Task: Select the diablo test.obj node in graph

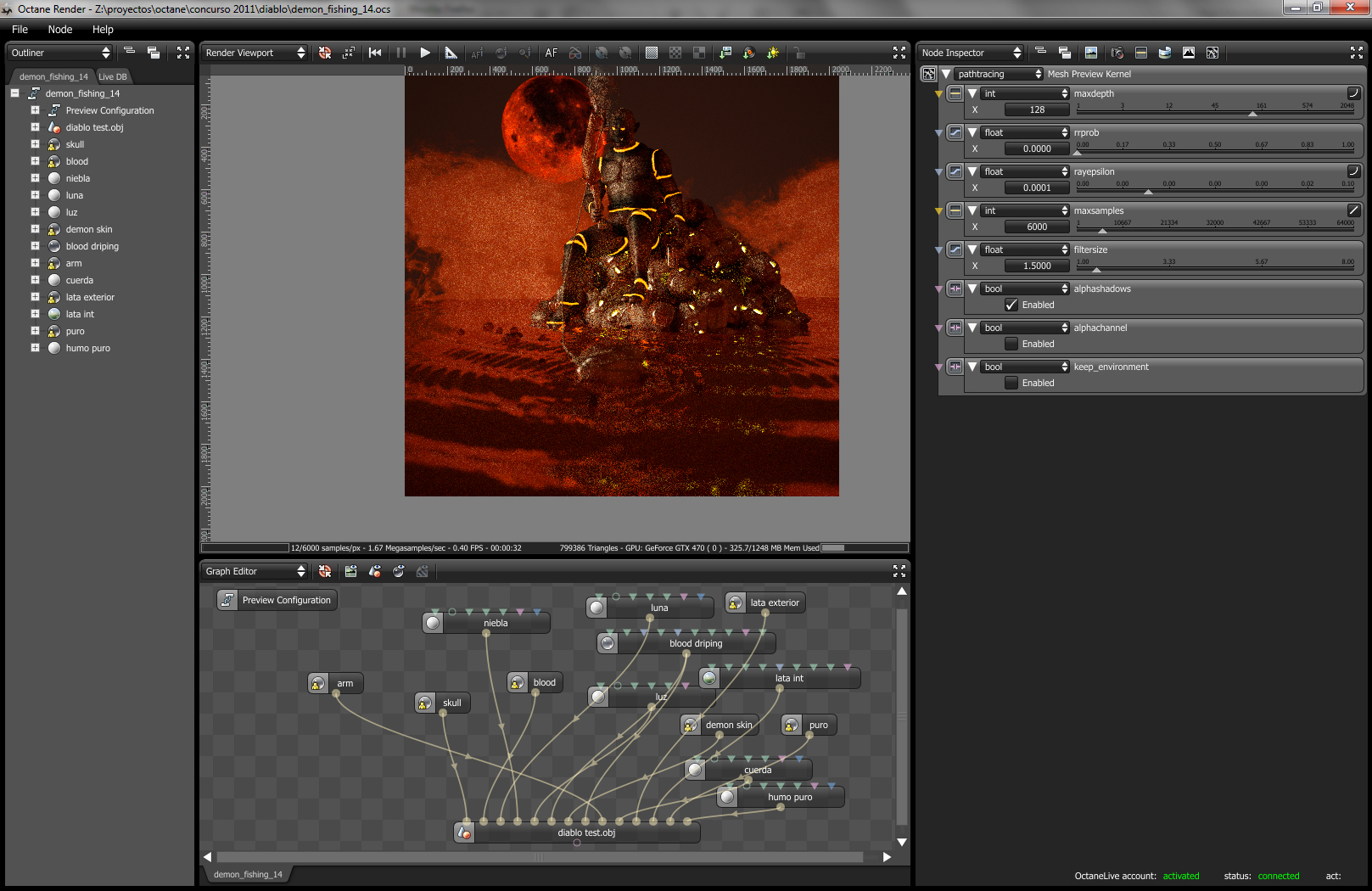Action: 585,832
